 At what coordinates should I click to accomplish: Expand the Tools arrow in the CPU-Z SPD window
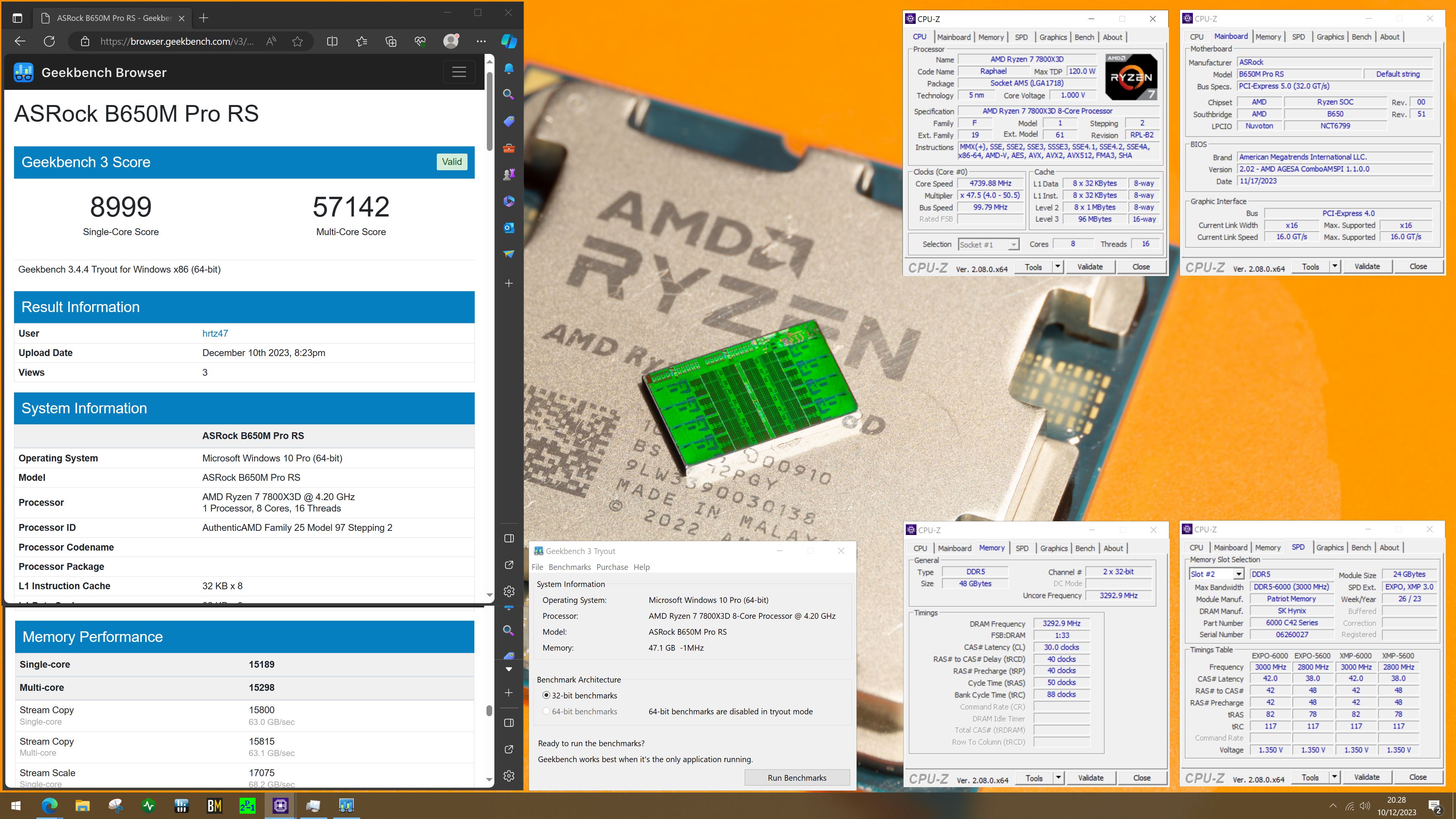tap(1334, 777)
